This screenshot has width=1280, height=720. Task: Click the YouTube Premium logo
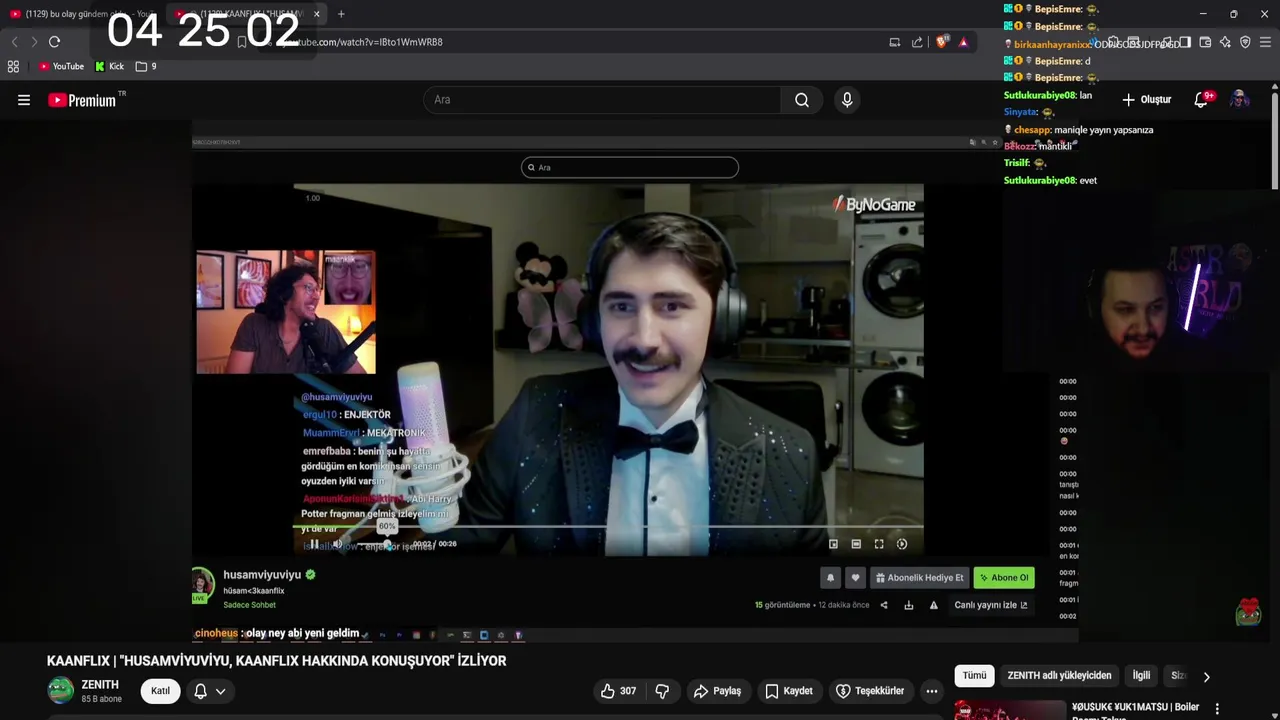coord(82,100)
